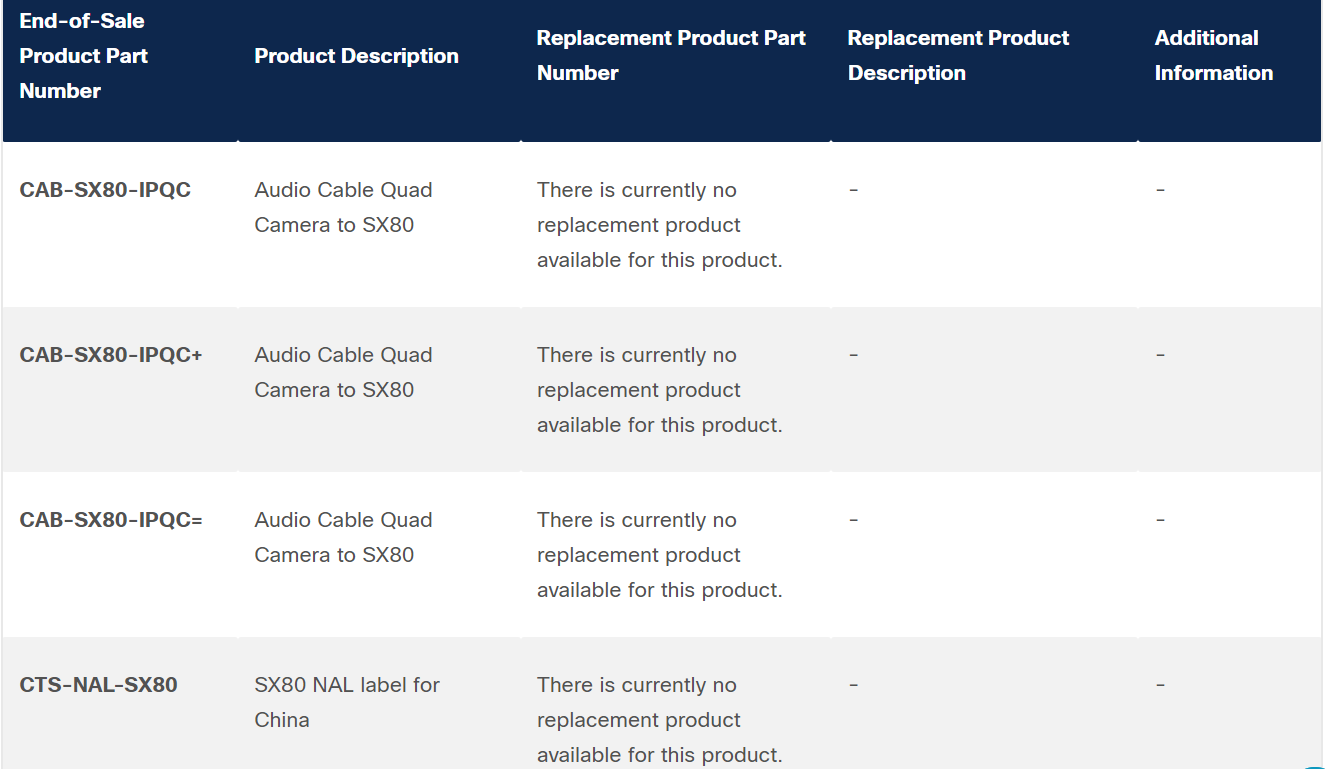The height and width of the screenshot is (769, 1325).
Task: Click the CAB-SX80-IPQC= part number
Action: [x=111, y=520]
